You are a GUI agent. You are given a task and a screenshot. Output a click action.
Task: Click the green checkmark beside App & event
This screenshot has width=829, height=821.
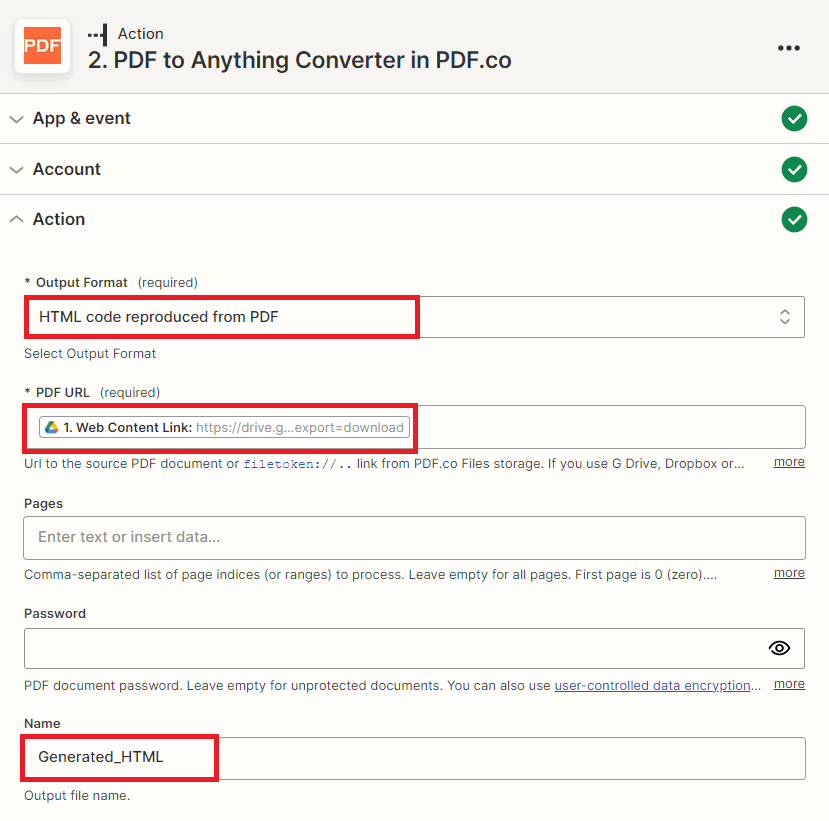pyautogui.click(x=794, y=118)
